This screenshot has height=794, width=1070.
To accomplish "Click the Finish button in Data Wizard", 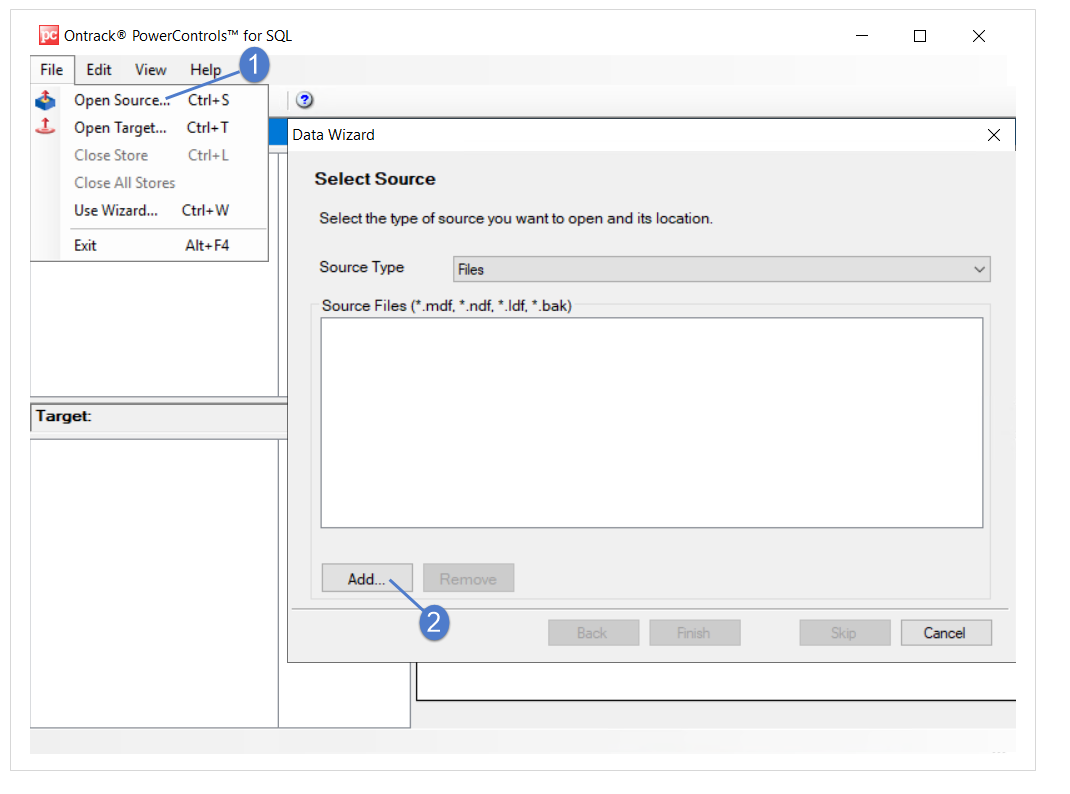I will [695, 633].
